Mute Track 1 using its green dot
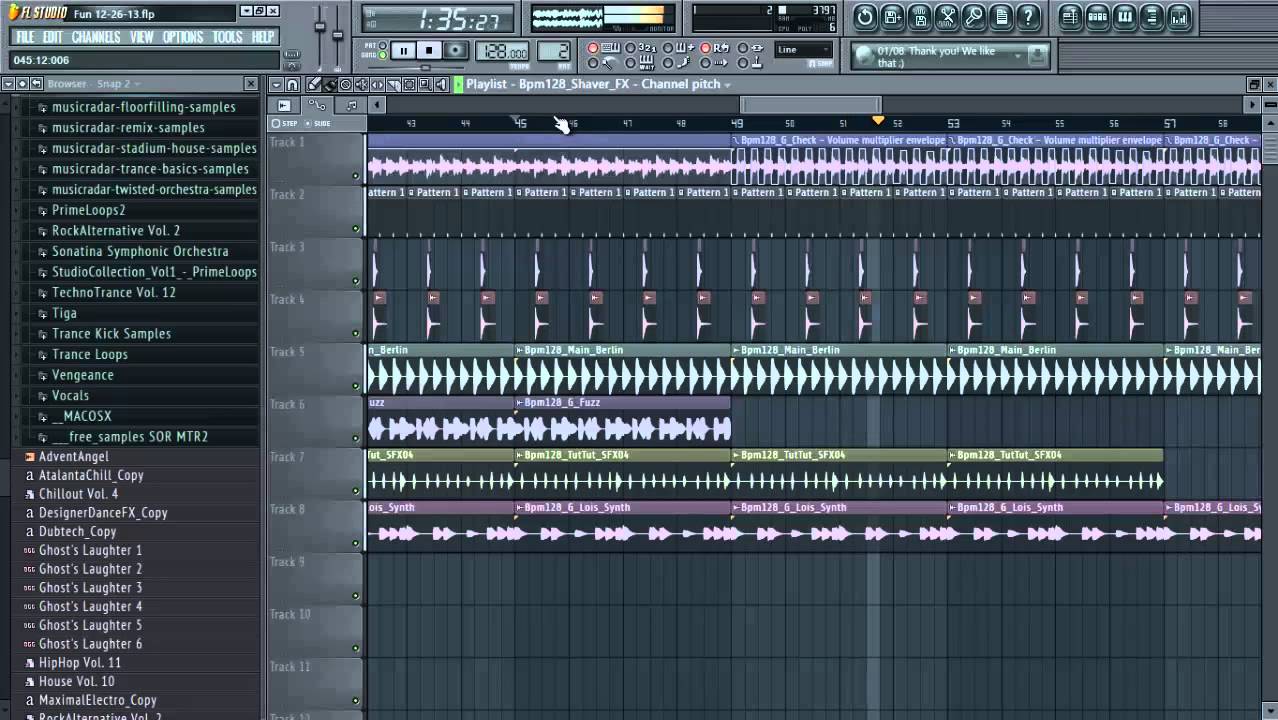 (355, 176)
